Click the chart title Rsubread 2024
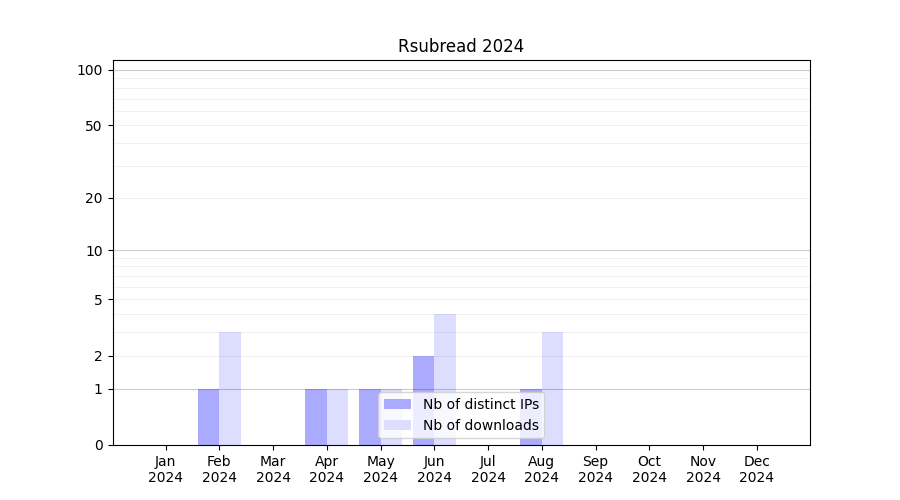This screenshot has width=900, height=500. click(460, 46)
